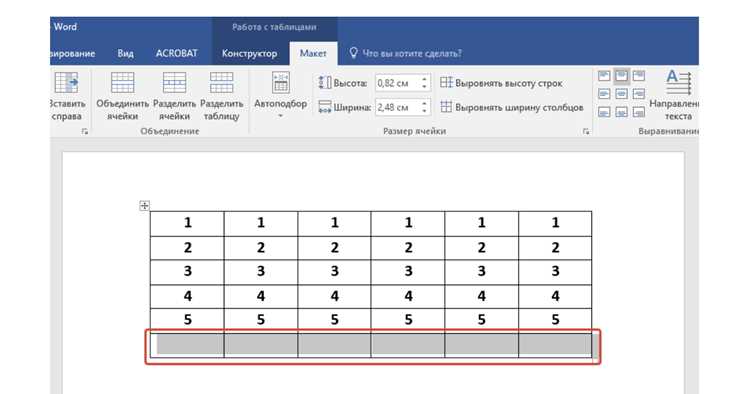Open dialog launcher left of Объединение group
Image resolution: width=750 pixels, height=394 pixels.
click(x=85, y=131)
